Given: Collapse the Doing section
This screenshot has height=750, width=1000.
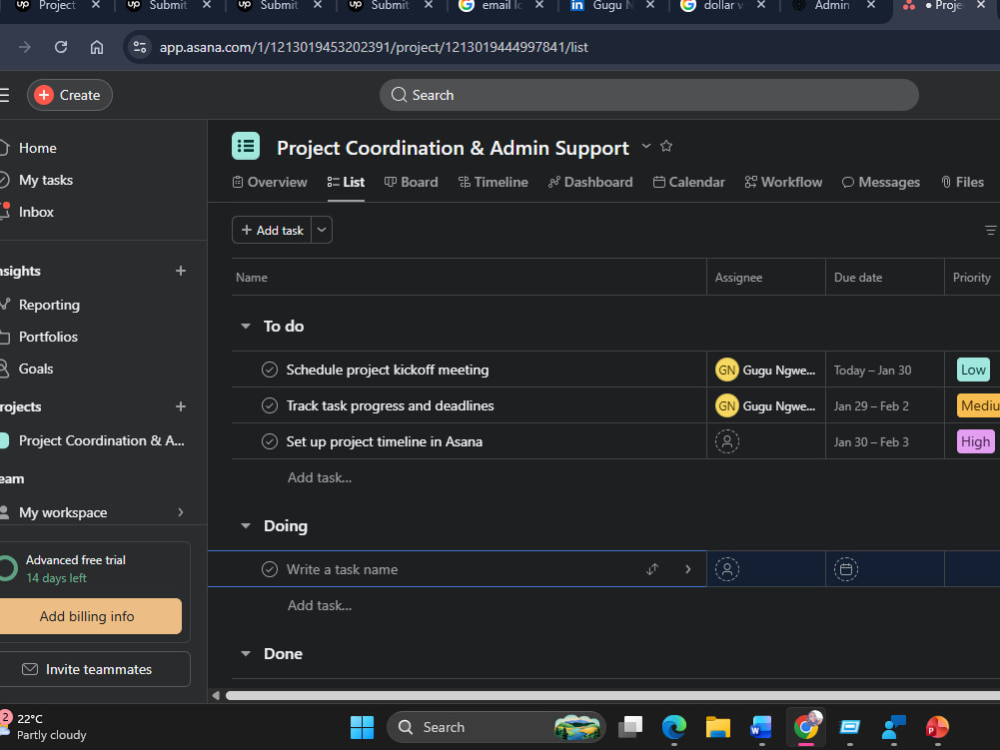Looking at the screenshot, I should pos(246,526).
